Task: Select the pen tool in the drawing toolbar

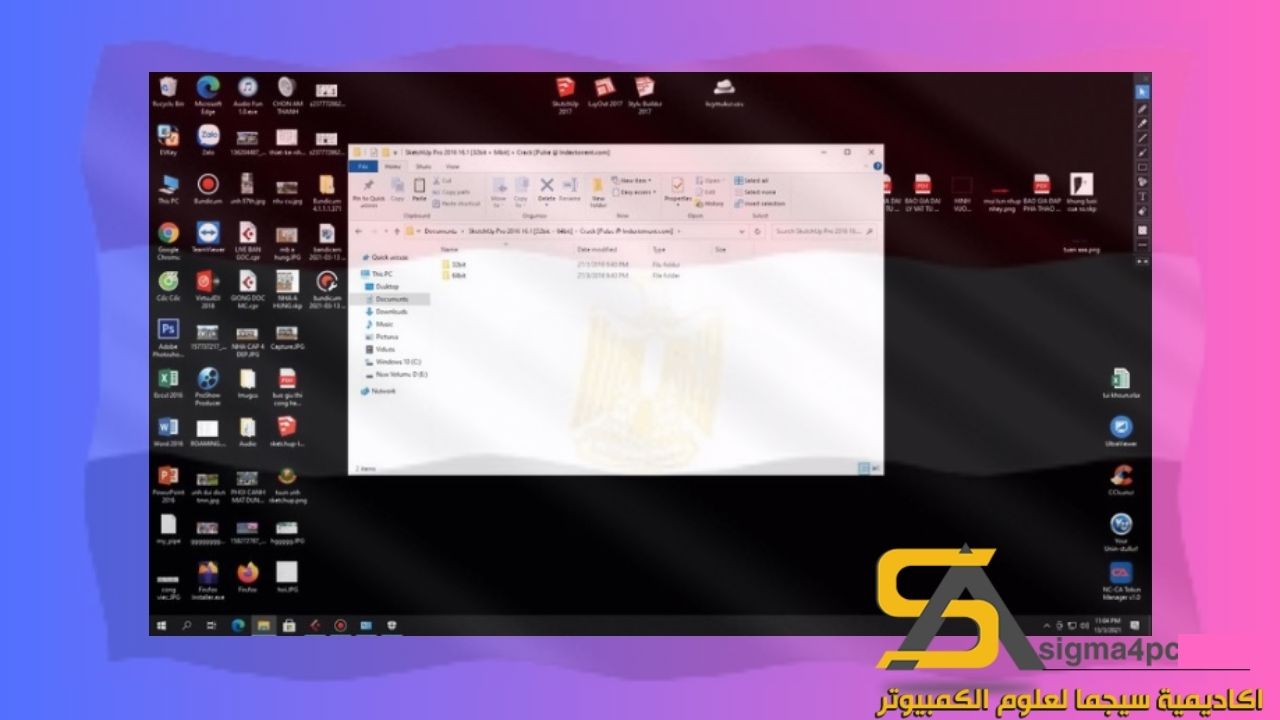Action: (x=1142, y=108)
